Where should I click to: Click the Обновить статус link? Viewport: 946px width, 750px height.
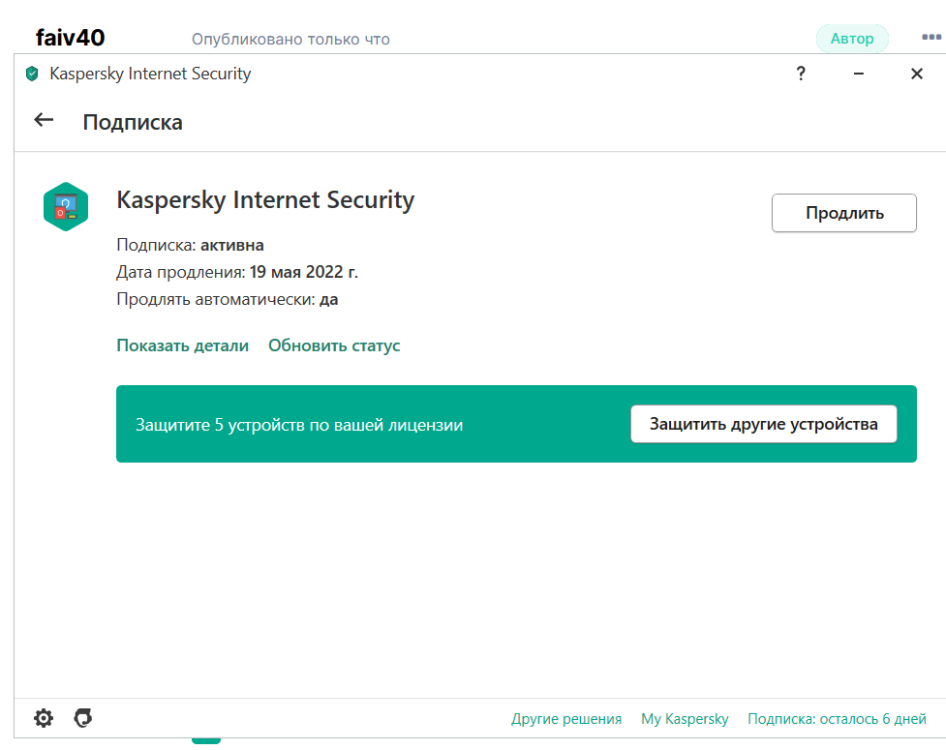(334, 346)
